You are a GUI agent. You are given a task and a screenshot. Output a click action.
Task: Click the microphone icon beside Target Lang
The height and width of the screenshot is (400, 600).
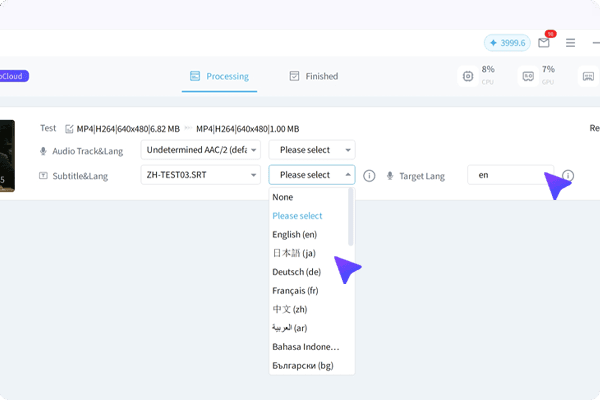click(x=390, y=175)
